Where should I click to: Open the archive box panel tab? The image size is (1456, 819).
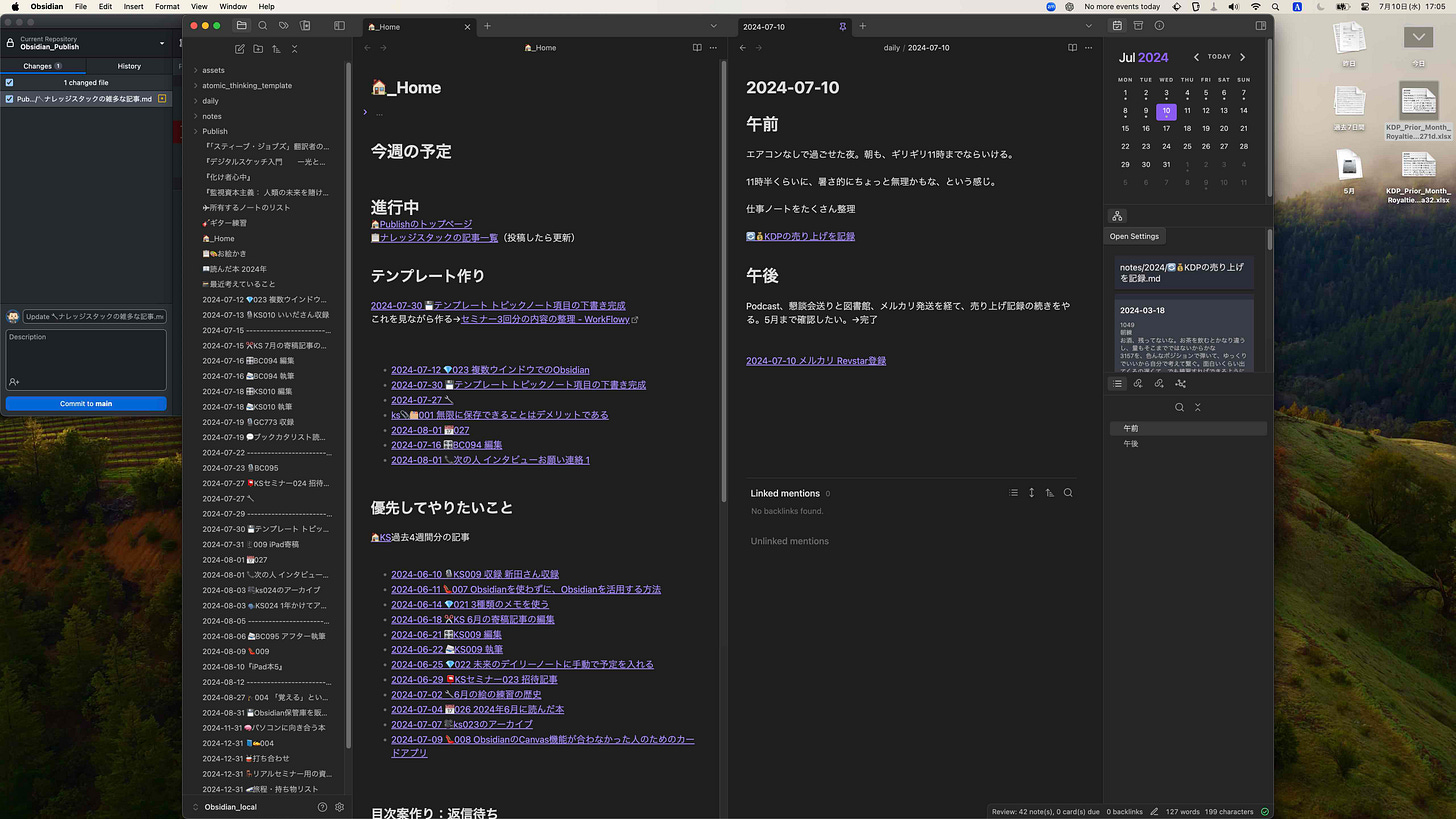(x=1138, y=26)
